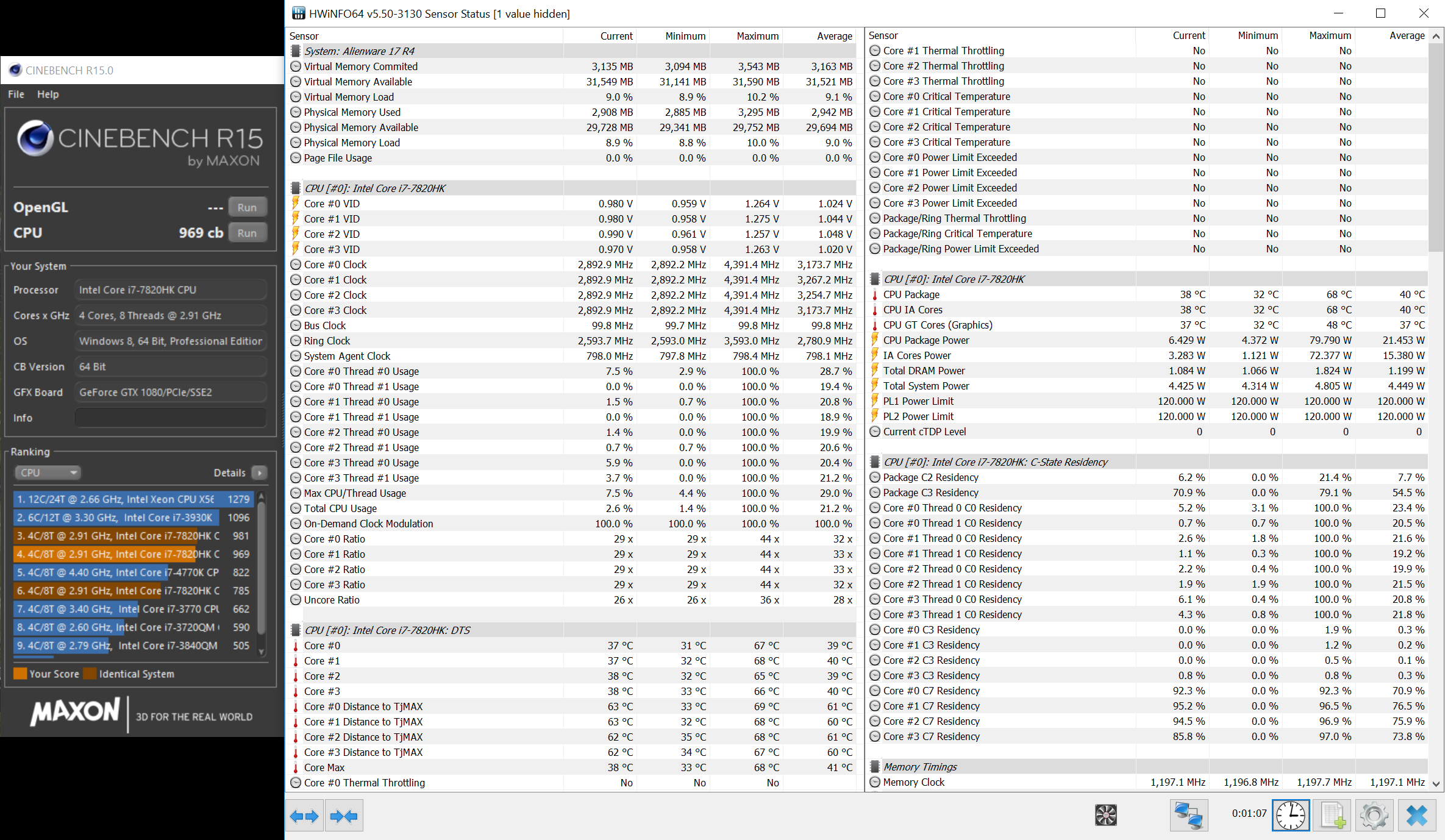Select the Total DRAM Power row
Image resolution: width=1445 pixels, height=840 pixels.
tap(1147, 371)
